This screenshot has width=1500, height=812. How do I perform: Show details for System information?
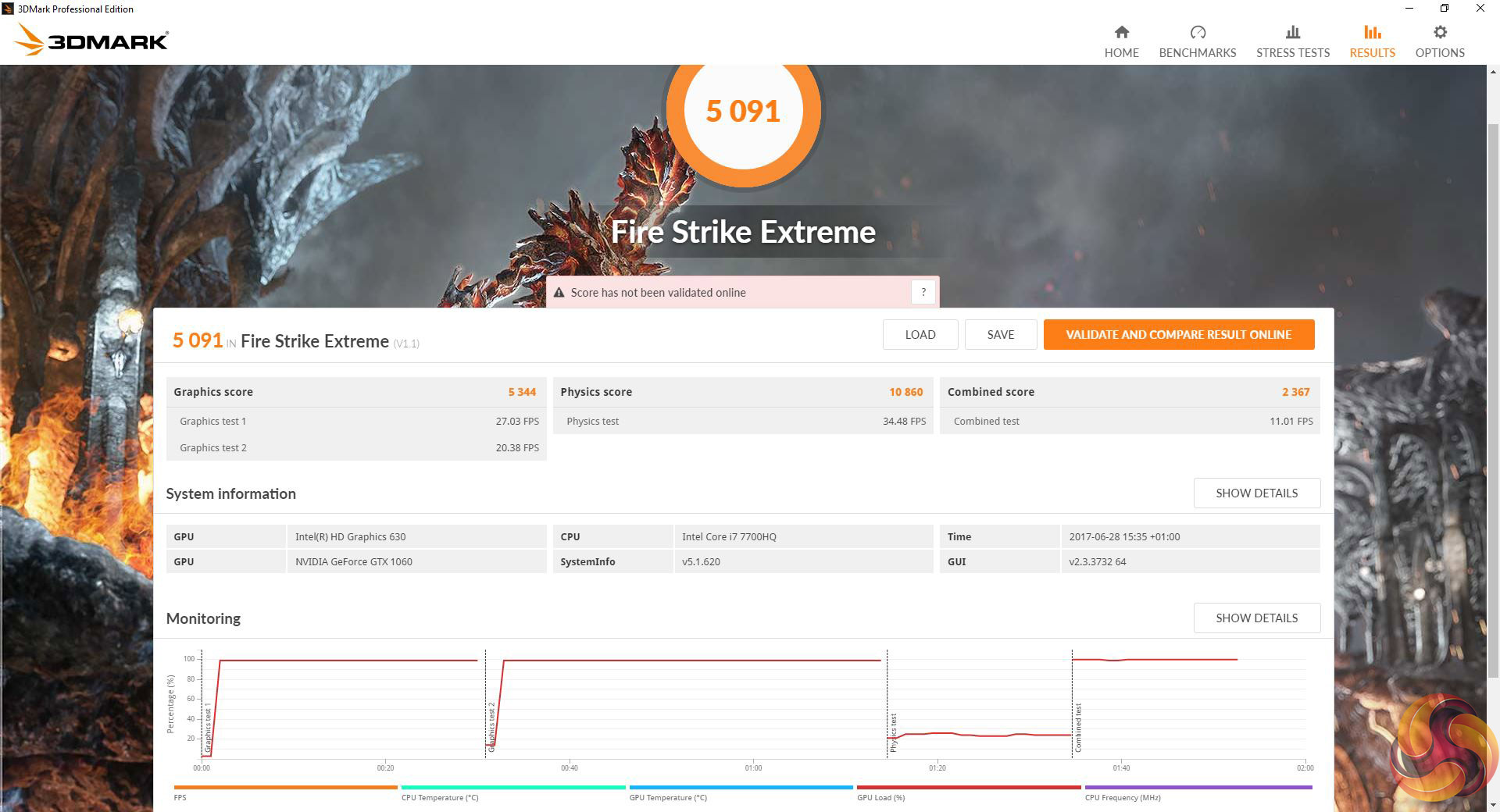1257,493
